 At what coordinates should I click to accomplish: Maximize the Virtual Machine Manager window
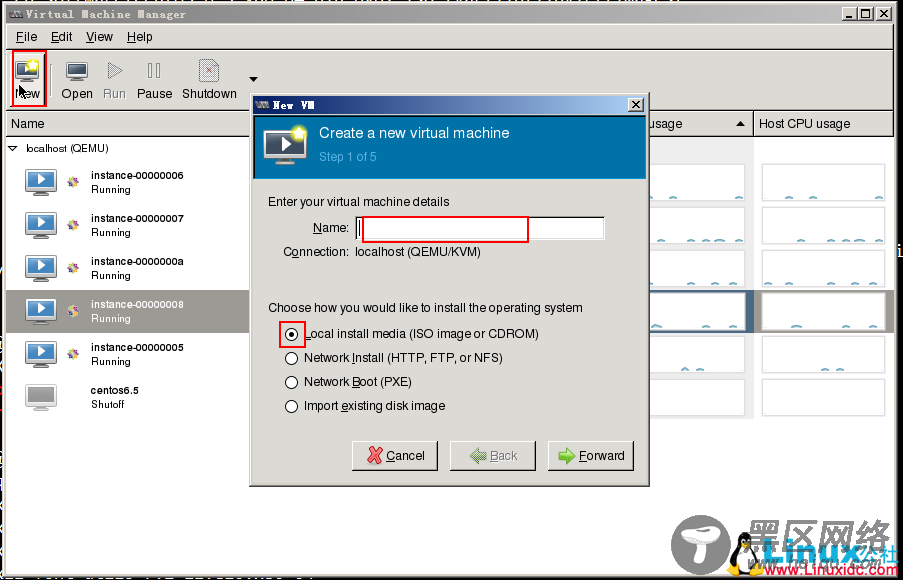tap(865, 14)
